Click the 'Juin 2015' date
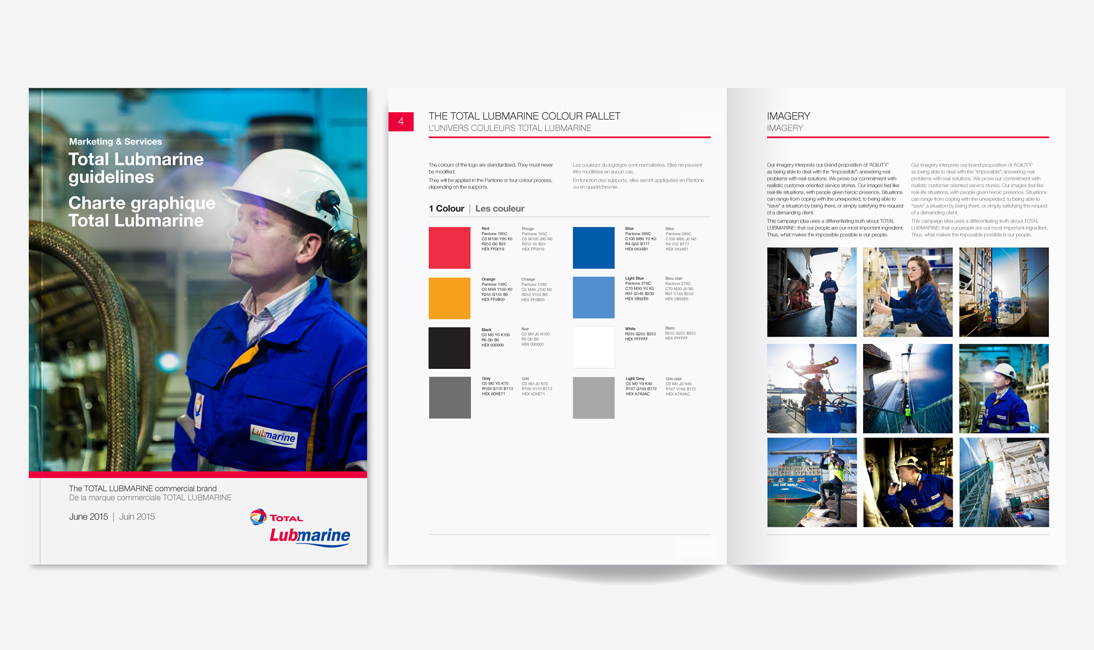1094x650 pixels. pos(137,517)
